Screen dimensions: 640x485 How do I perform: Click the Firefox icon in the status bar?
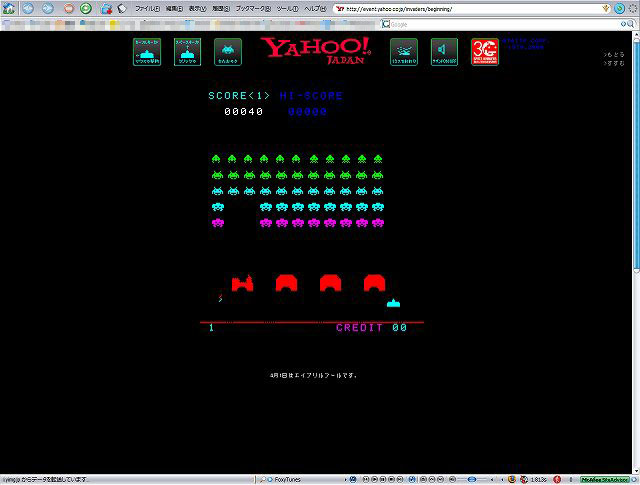pos(511,479)
